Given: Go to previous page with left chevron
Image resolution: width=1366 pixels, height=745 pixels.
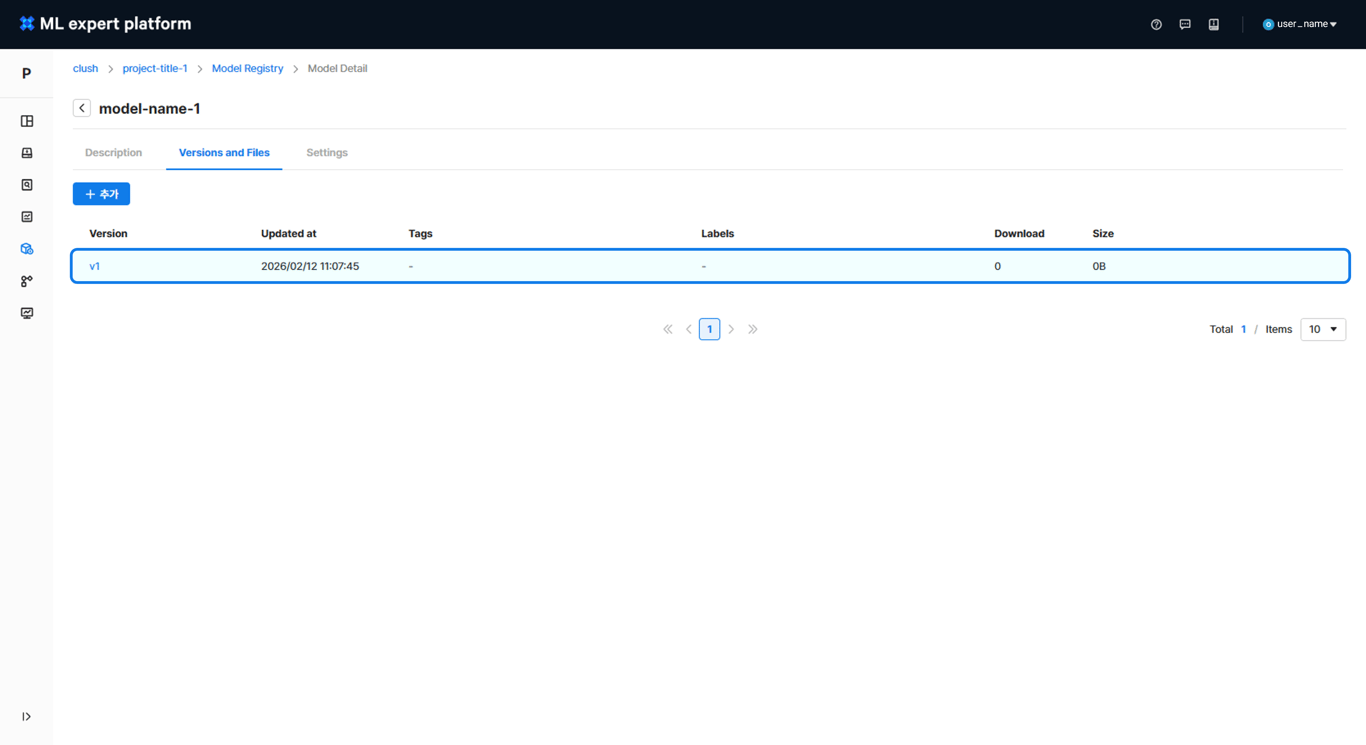Looking at the screenshot, I should [x=689, y=329].
